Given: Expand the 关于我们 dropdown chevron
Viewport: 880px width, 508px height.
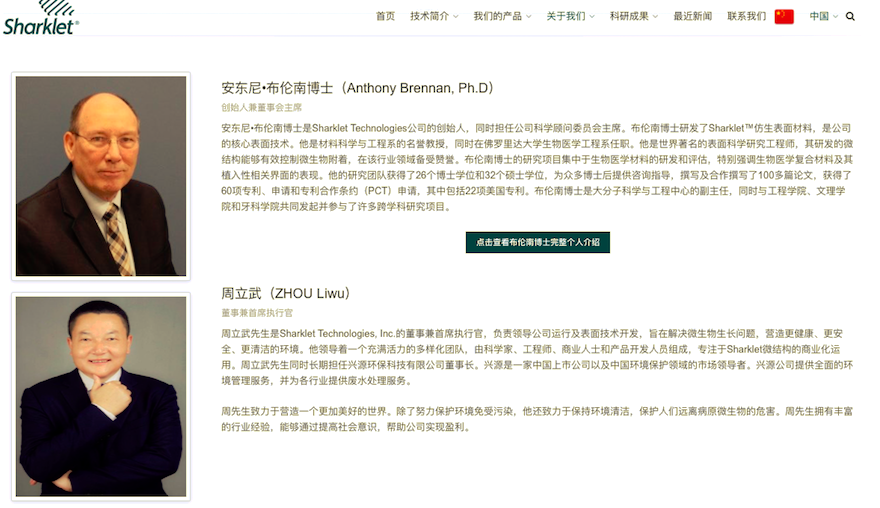Looking at the screenshot, I should 592,17.
